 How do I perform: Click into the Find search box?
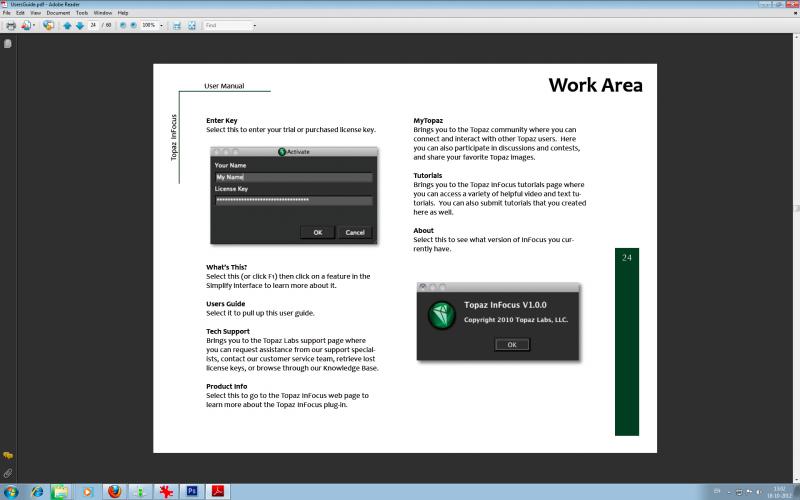tap(228, 25)
